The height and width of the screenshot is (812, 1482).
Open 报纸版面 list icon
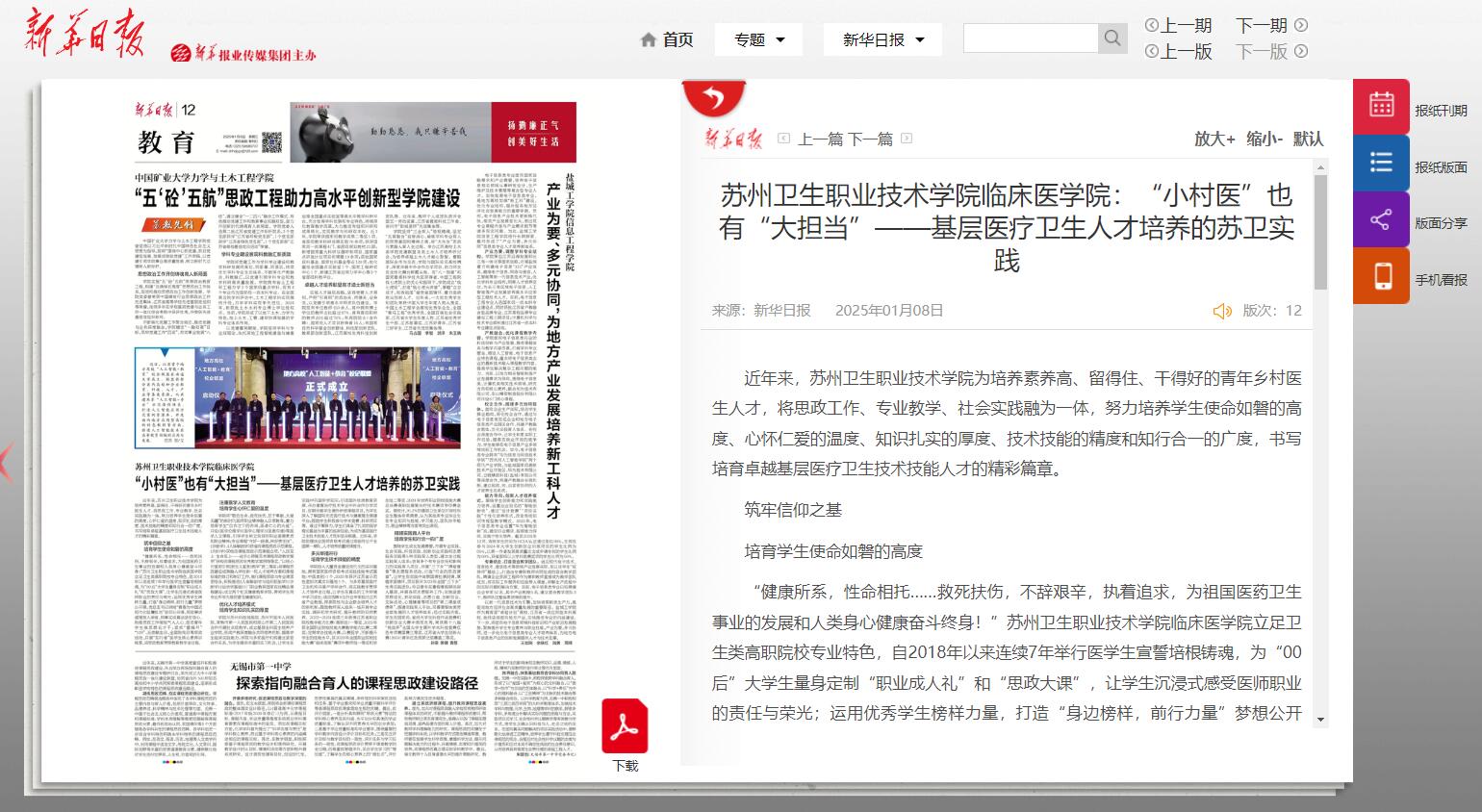(x=1381, y=164)
